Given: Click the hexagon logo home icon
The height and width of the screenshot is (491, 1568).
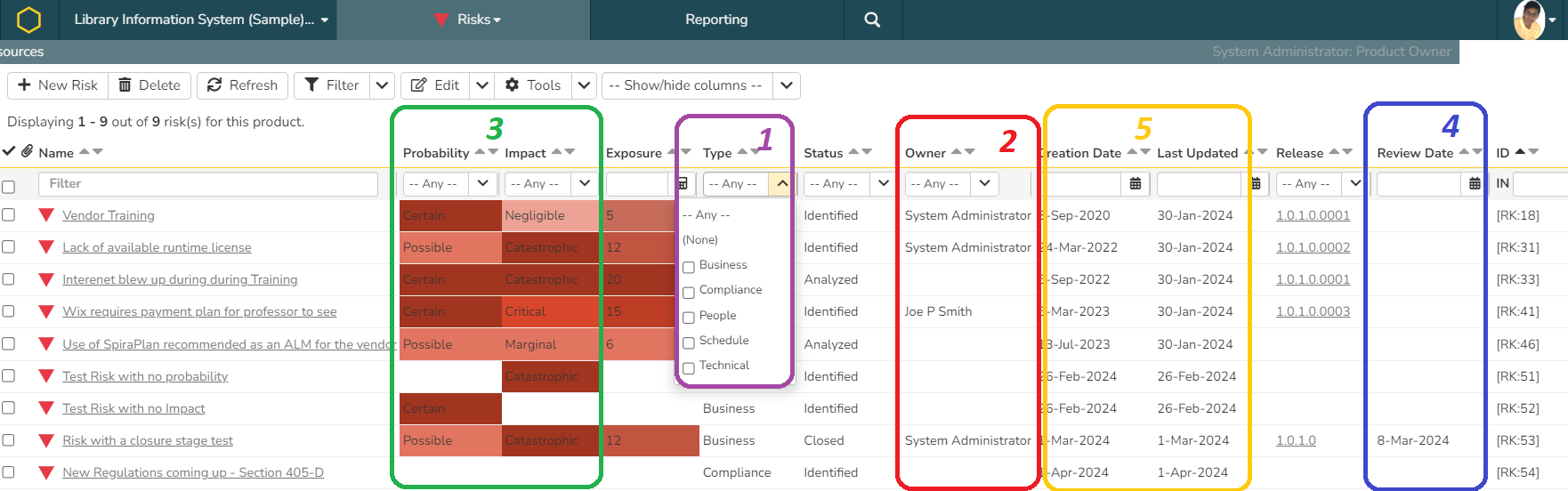Looking at the screenshot, I should [x=28, y=20].
